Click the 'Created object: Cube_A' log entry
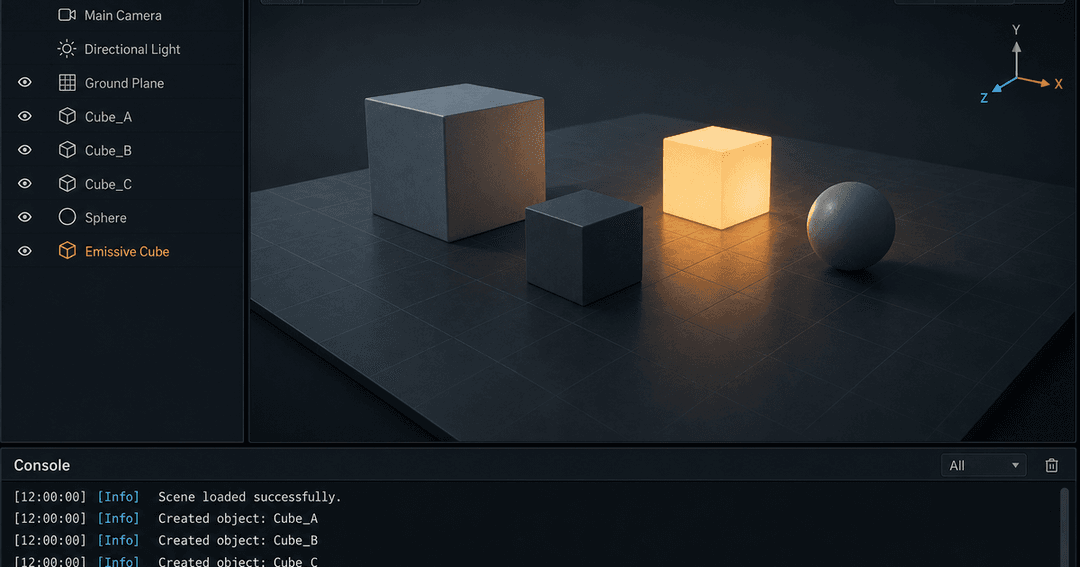The width and height of the screenshot is (1080, 567). (238, 518)
